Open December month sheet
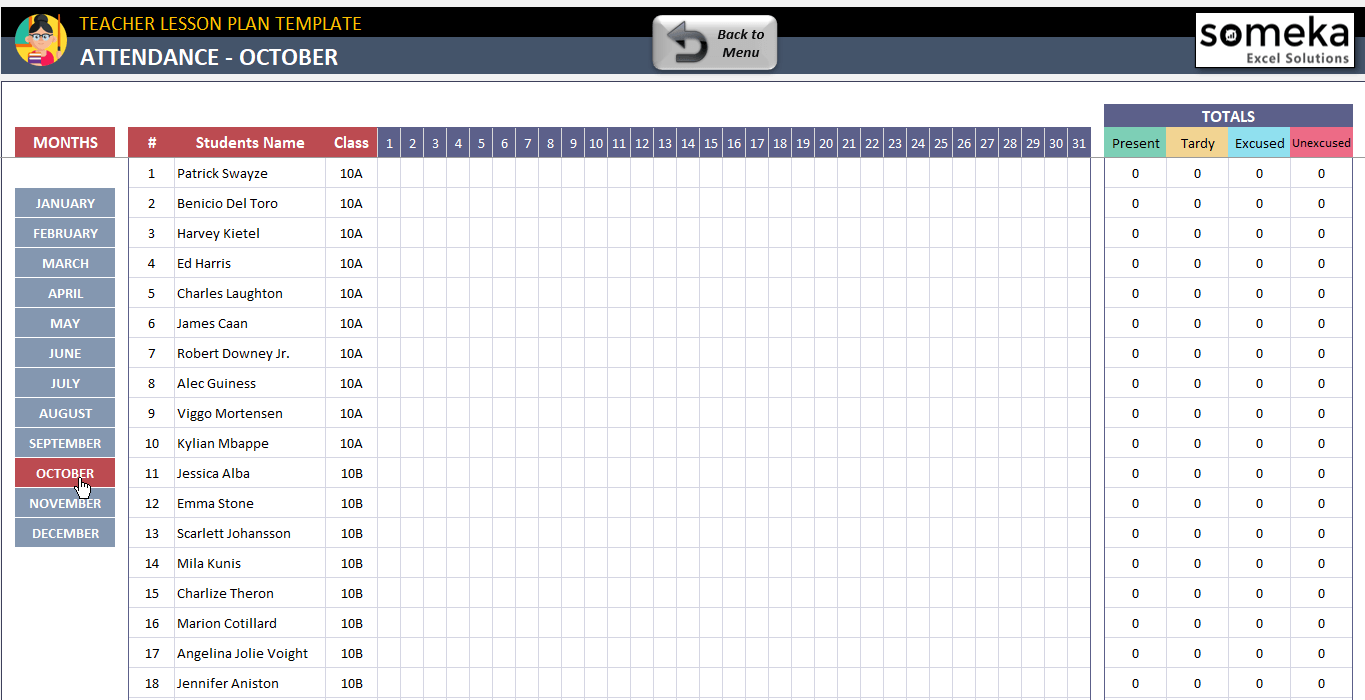Image resolution: width=1365 pixels, height=700 pixels. pyautogui.click(x=65, y=533)
